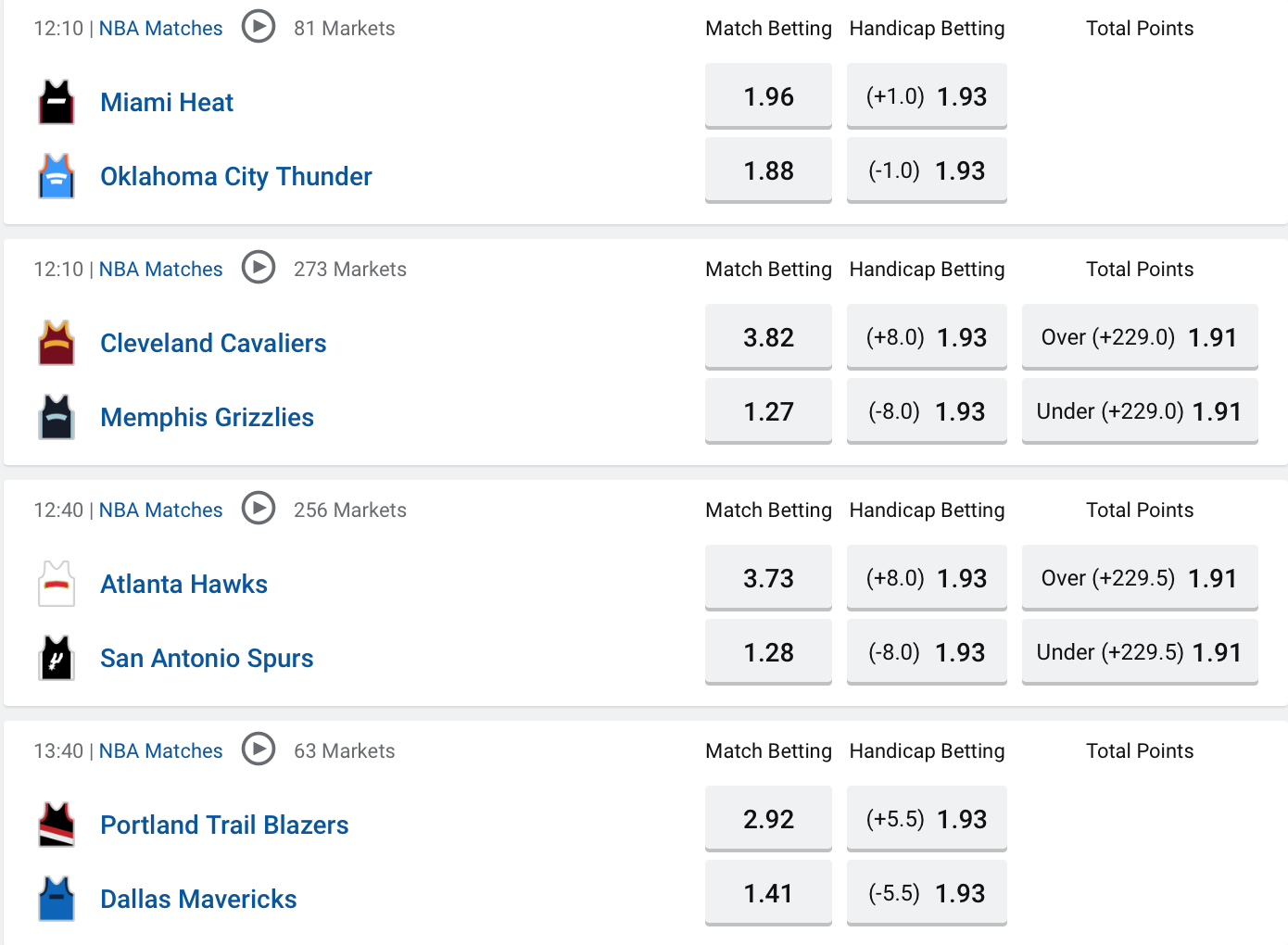Select Memphis Grizzlies match odds 1.27
Screen dimensions: 1288x945
click(x=768, y=411)
